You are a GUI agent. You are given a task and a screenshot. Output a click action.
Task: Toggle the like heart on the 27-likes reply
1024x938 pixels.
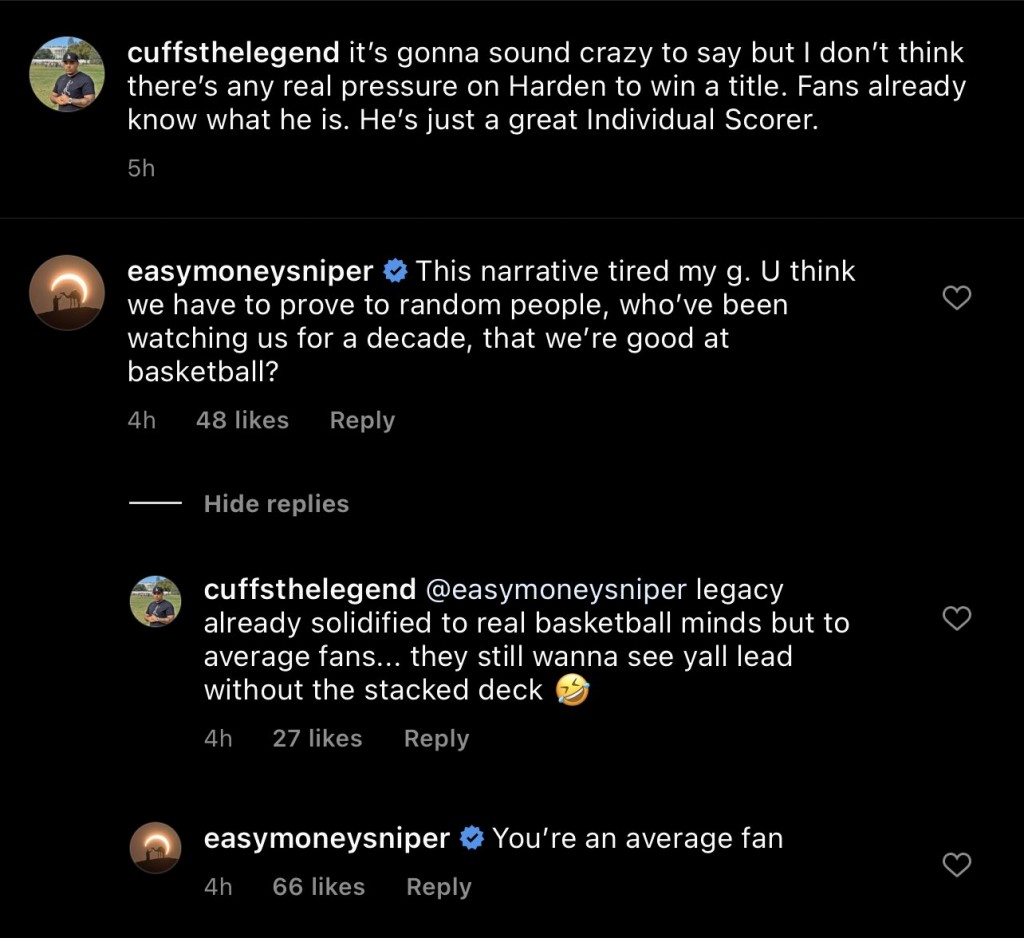click(957, 620)
